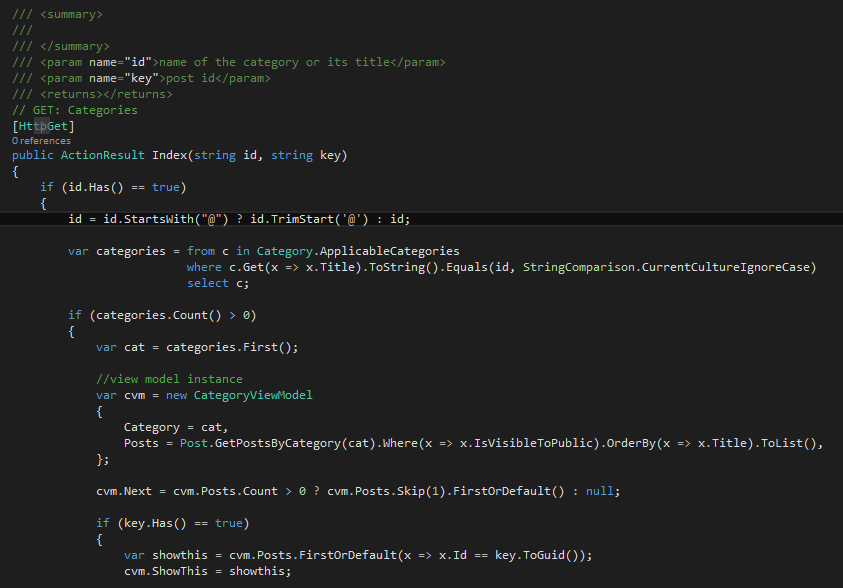Image resolution: width=843 pixels, height=588 pixels.
Task: Click the "//view model instance" comment
Action: pos(169,379)
